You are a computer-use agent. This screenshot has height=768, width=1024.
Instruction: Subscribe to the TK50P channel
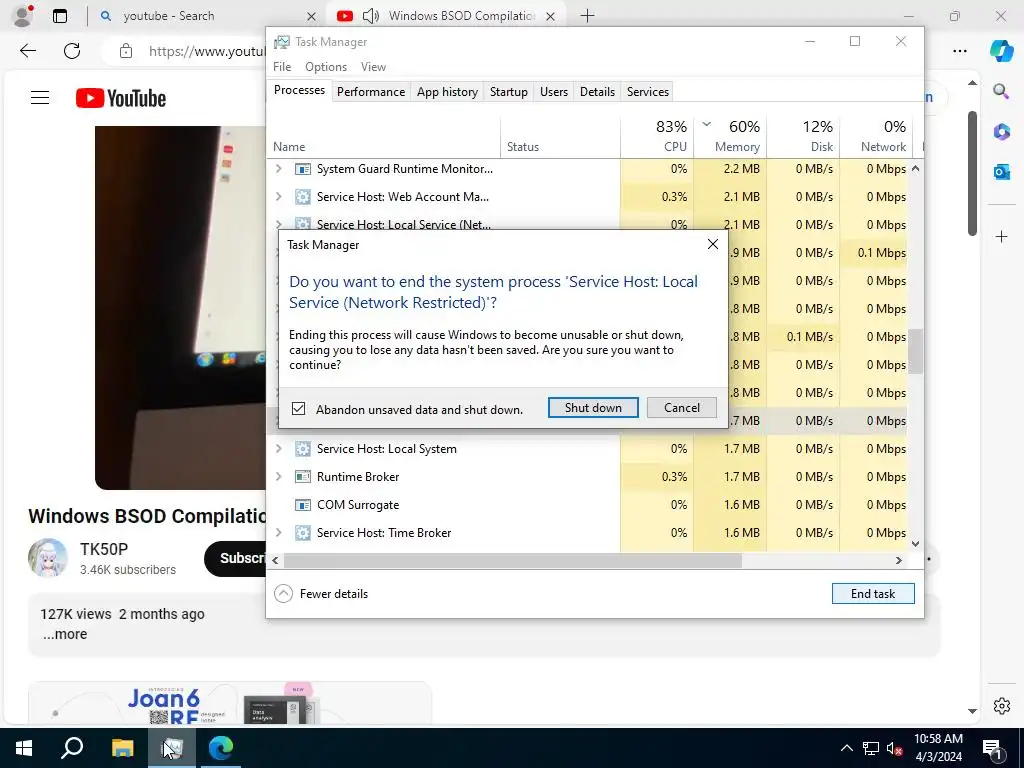point(235,558)
